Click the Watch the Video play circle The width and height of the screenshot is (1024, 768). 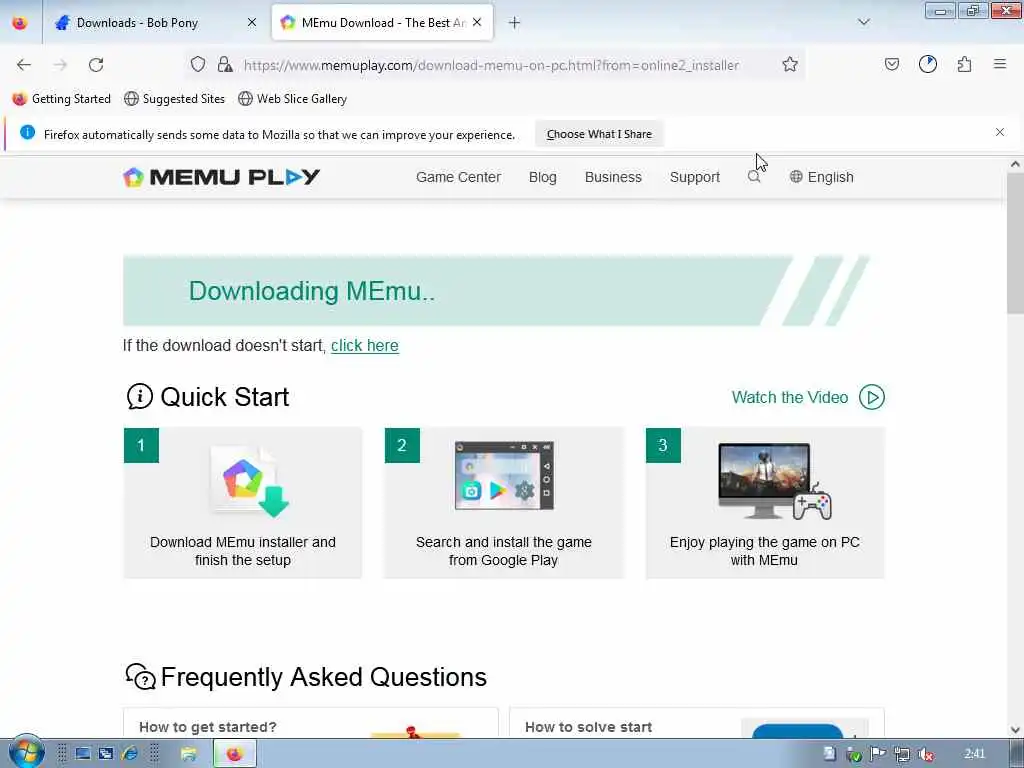(x=871, y=397)
